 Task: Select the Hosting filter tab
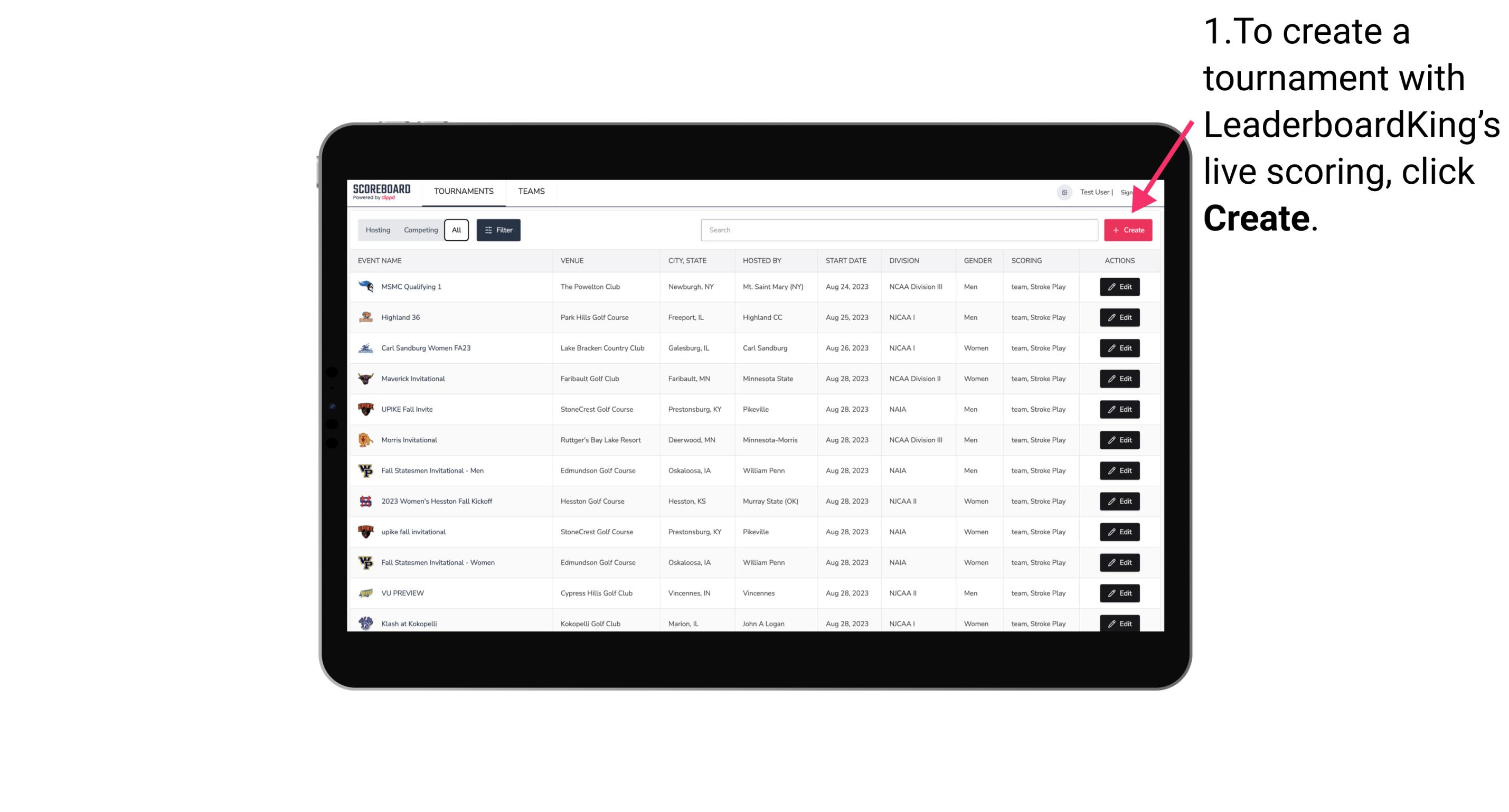379,230
